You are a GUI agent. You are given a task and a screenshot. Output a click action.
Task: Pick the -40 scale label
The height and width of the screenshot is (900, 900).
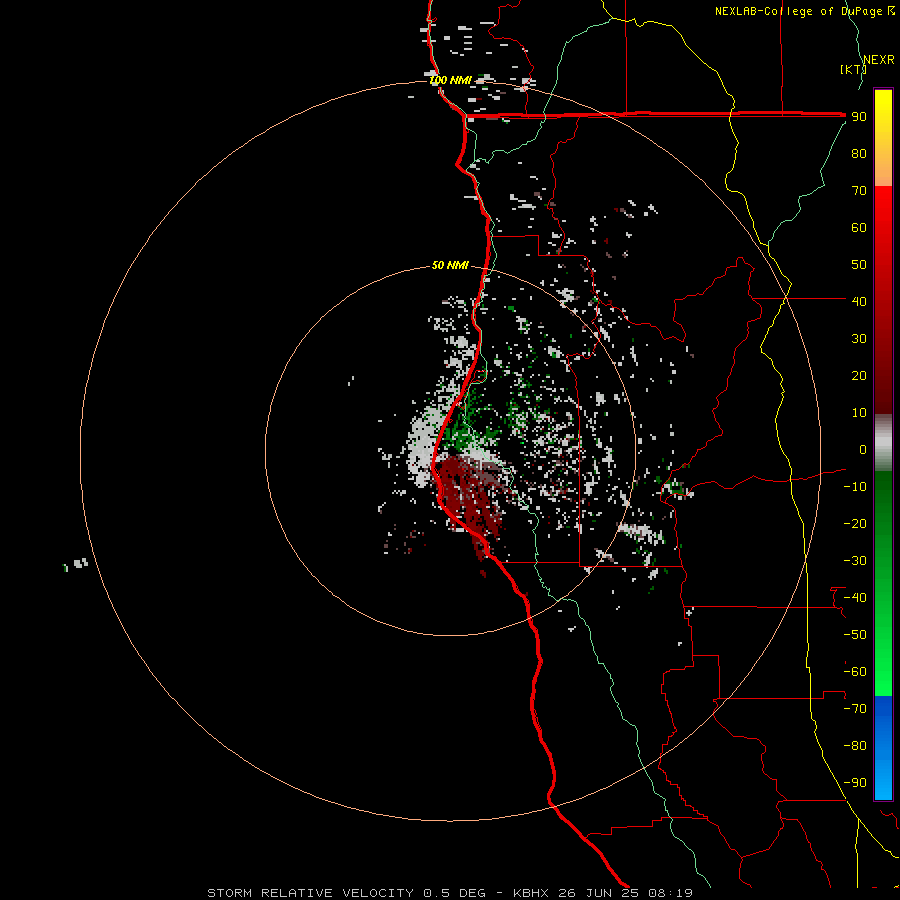[x=855, y=598]
